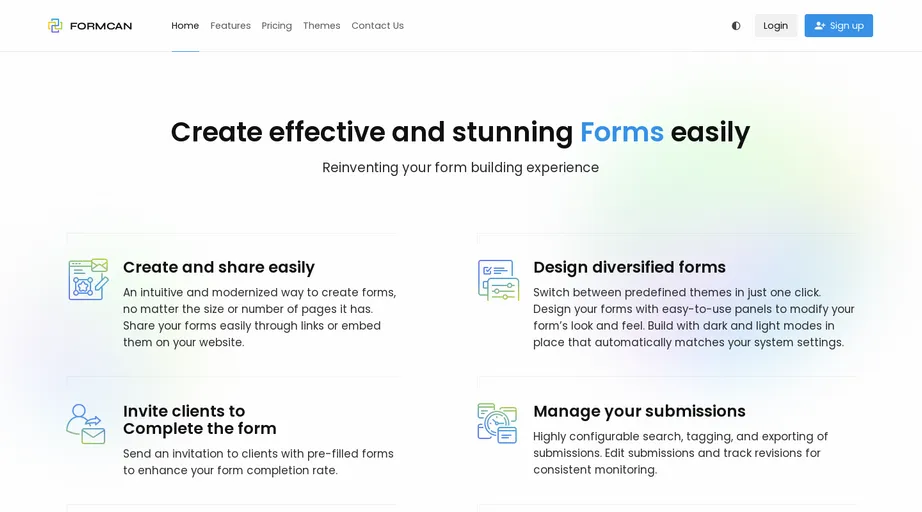922x512 pixels.
Task: Click the blue word "Forms" in headline
Action: point(622,132)
